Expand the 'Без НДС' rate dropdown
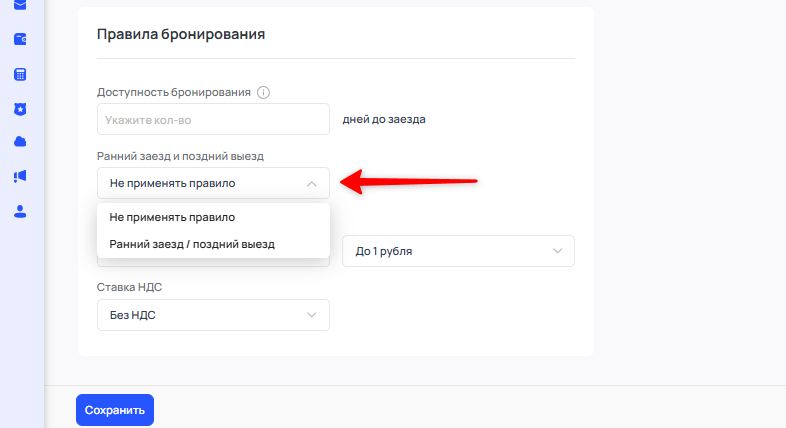The image size is (786, 428). click(x=213, y=315)
